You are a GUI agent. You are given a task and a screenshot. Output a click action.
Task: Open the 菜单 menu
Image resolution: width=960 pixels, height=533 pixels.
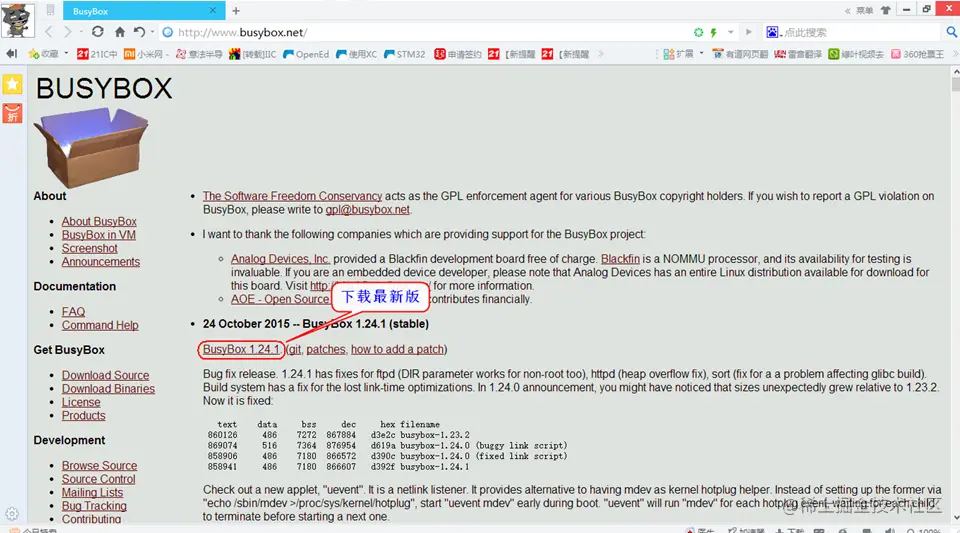(x=864, y=10)
